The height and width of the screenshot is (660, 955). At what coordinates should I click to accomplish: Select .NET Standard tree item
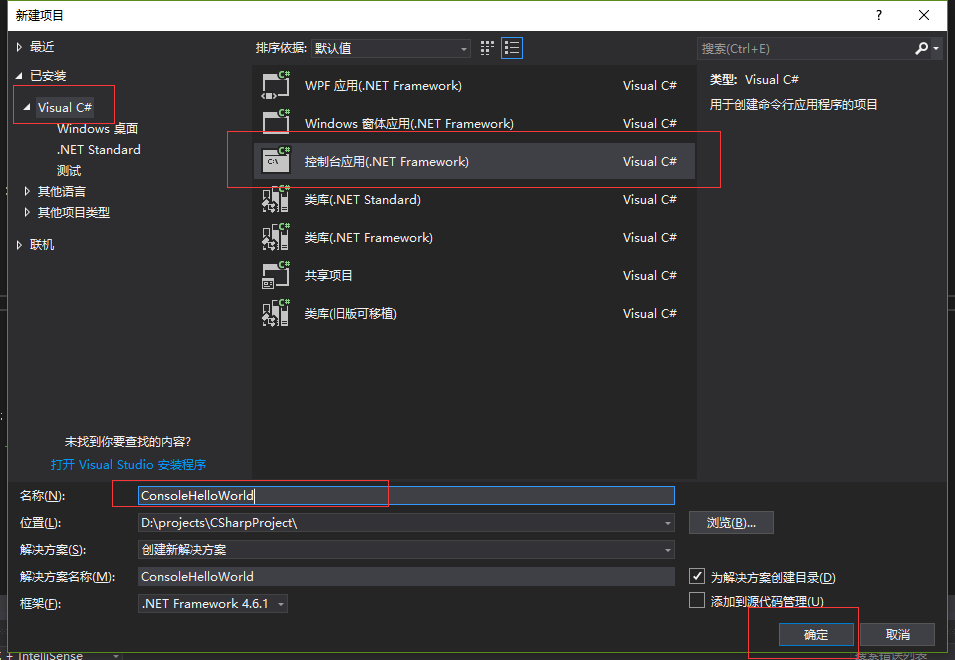99,149
